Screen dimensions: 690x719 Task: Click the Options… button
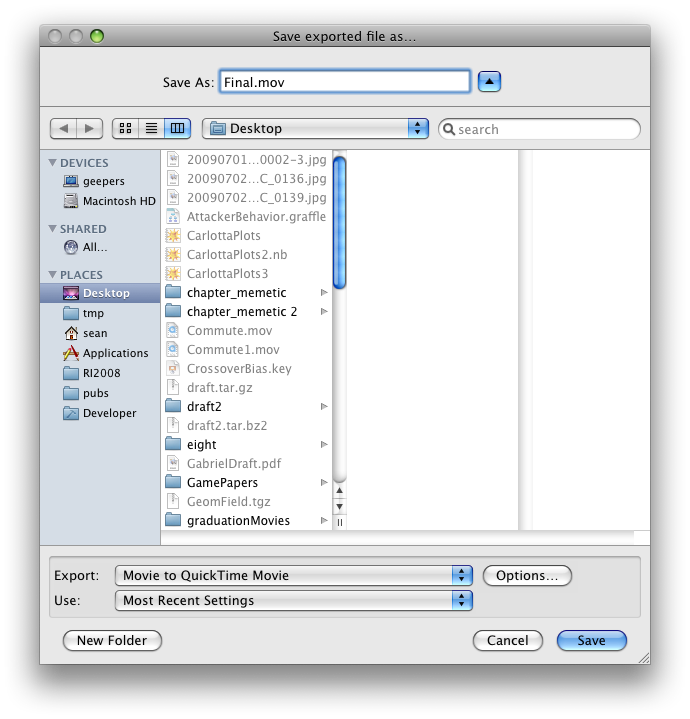[x=527, y=575]
